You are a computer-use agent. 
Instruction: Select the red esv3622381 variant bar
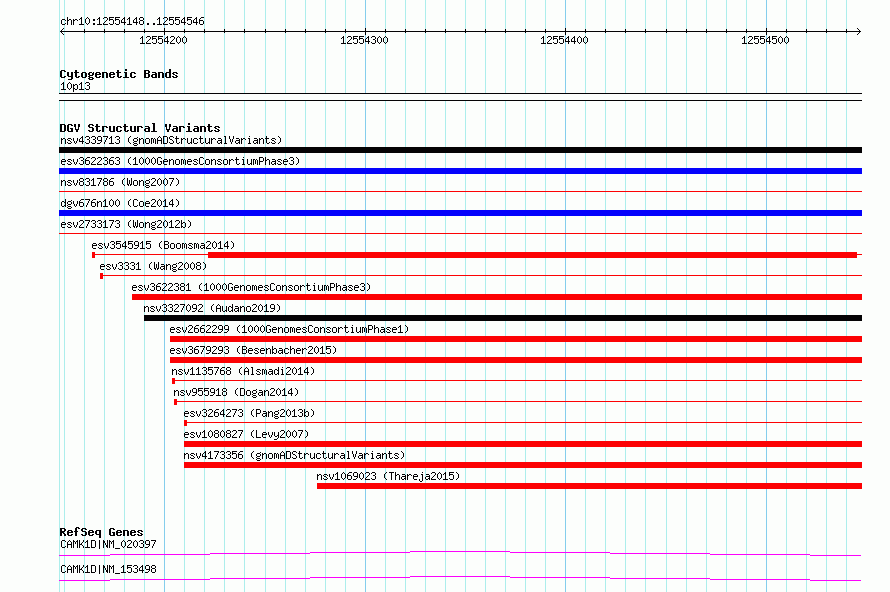pyautogui.click(x=497, y=297)
